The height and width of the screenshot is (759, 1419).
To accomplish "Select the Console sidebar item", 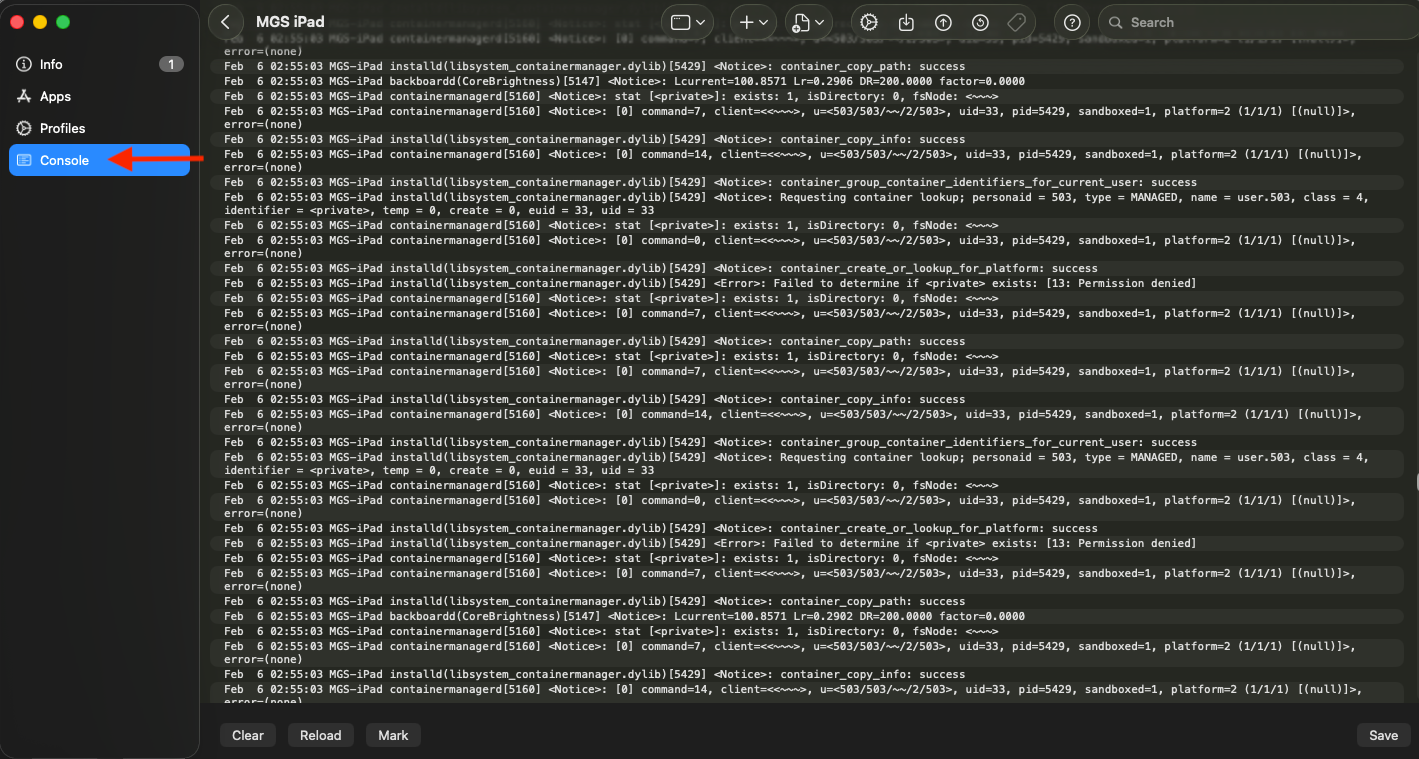I will (x=64, y=160).
